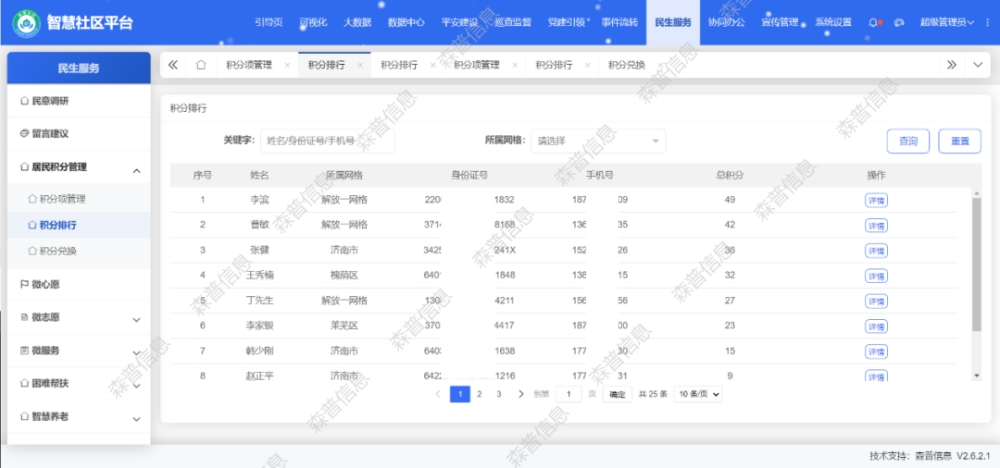Viewport: 1000px width, 468px height.
Task: Focus the page number jump input
Action: [x=568, y=394]
